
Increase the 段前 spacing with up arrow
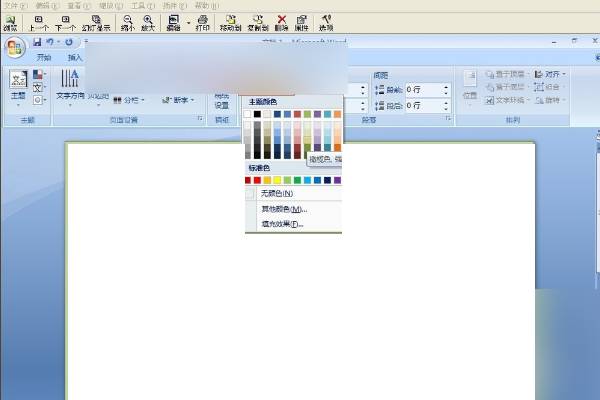tap(446, 87)
